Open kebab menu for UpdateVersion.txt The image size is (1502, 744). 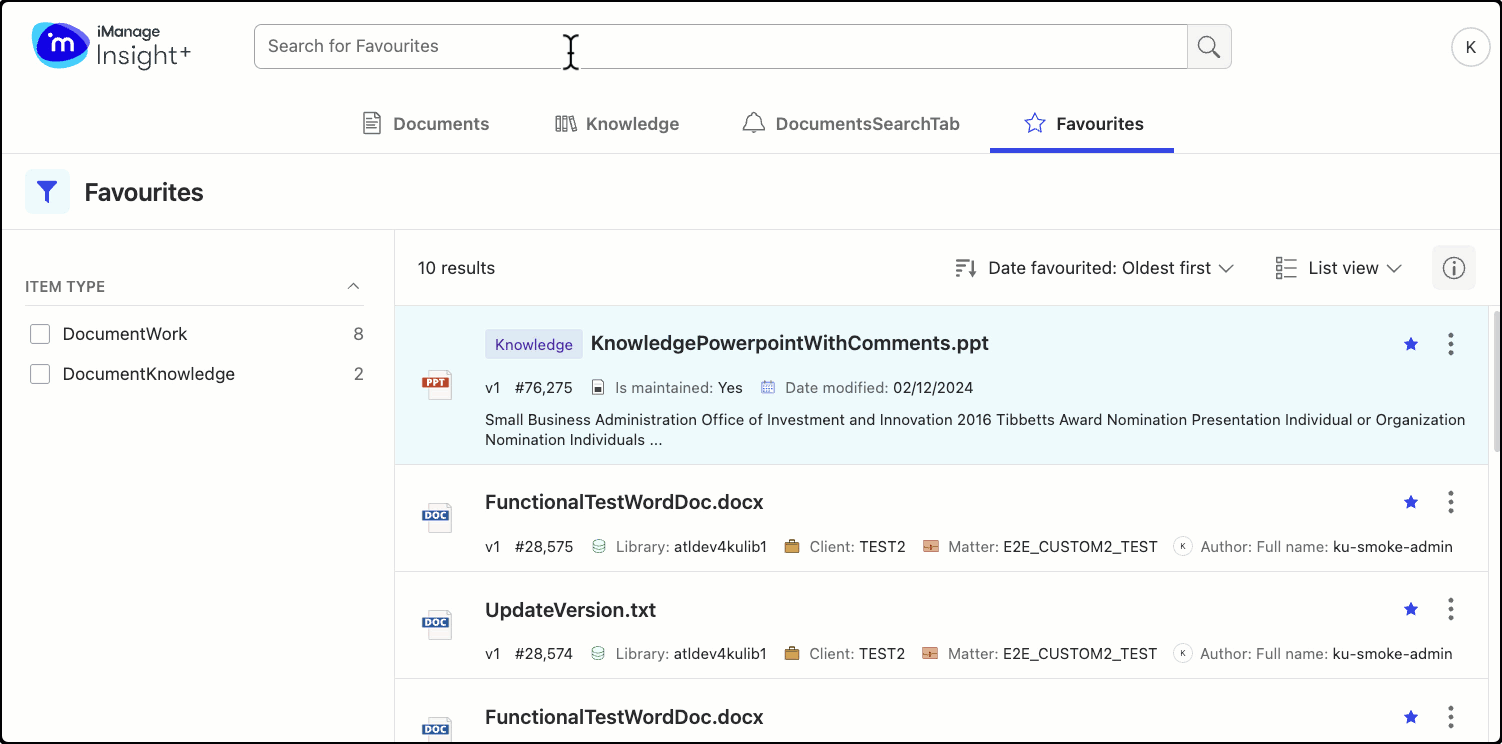[1450, 609]
